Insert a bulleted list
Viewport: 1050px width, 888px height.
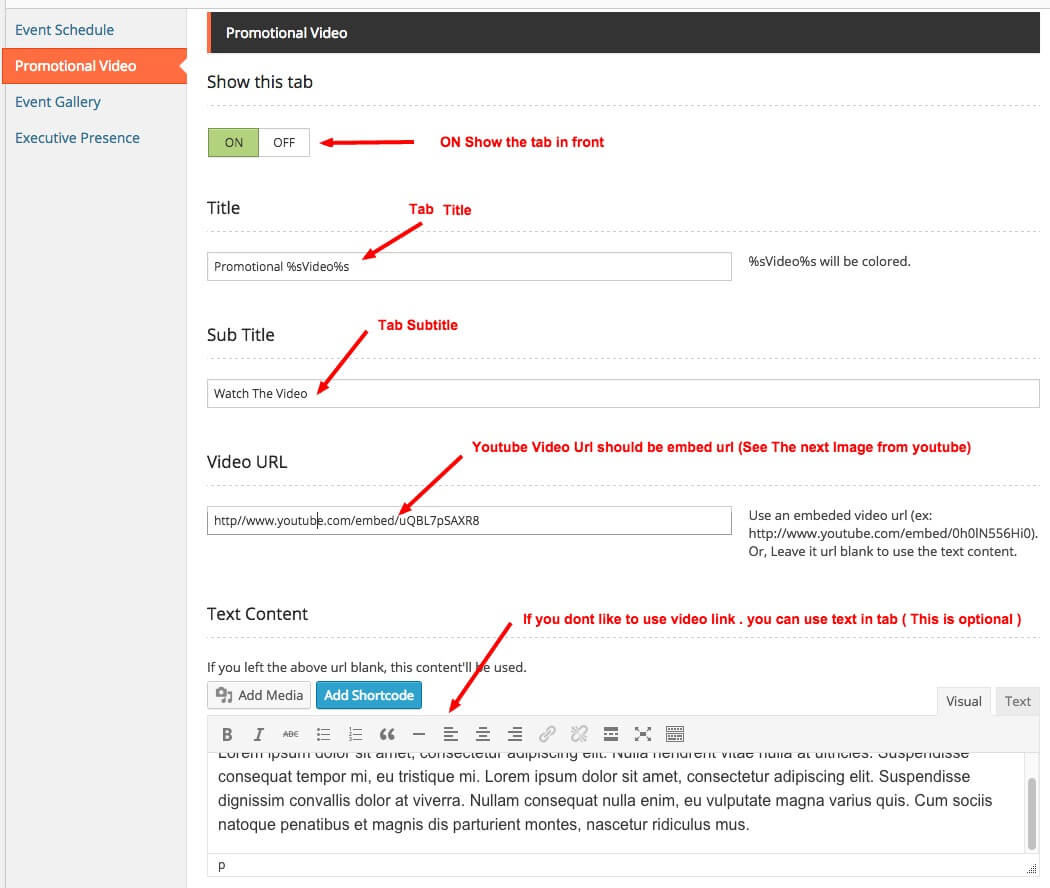(323, 734)
